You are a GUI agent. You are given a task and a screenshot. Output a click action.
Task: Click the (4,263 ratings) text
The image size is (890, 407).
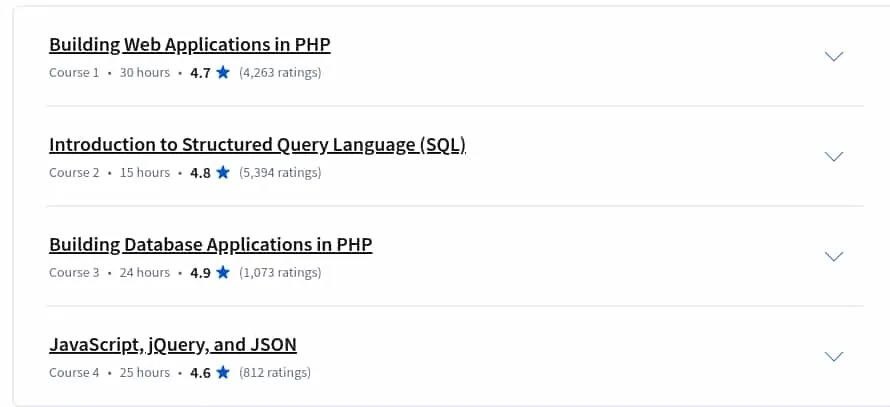tap(280, 73)
